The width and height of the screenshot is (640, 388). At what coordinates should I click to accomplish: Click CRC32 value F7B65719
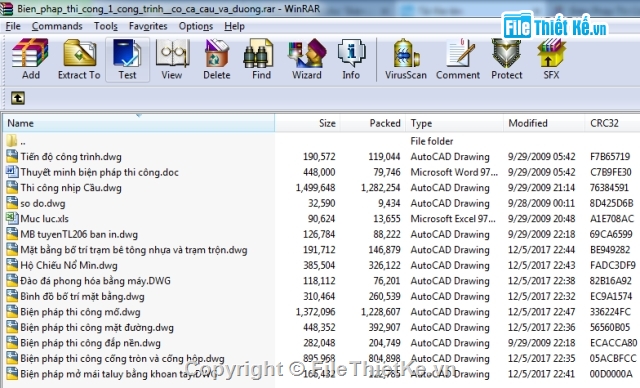click(x=610, y=157)
